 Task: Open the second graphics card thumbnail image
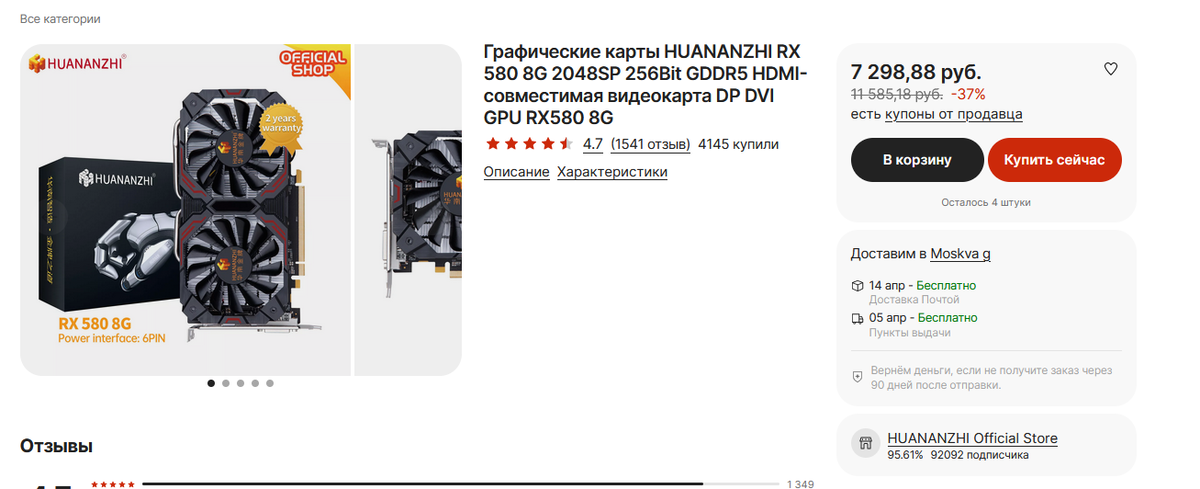(408, 210)
